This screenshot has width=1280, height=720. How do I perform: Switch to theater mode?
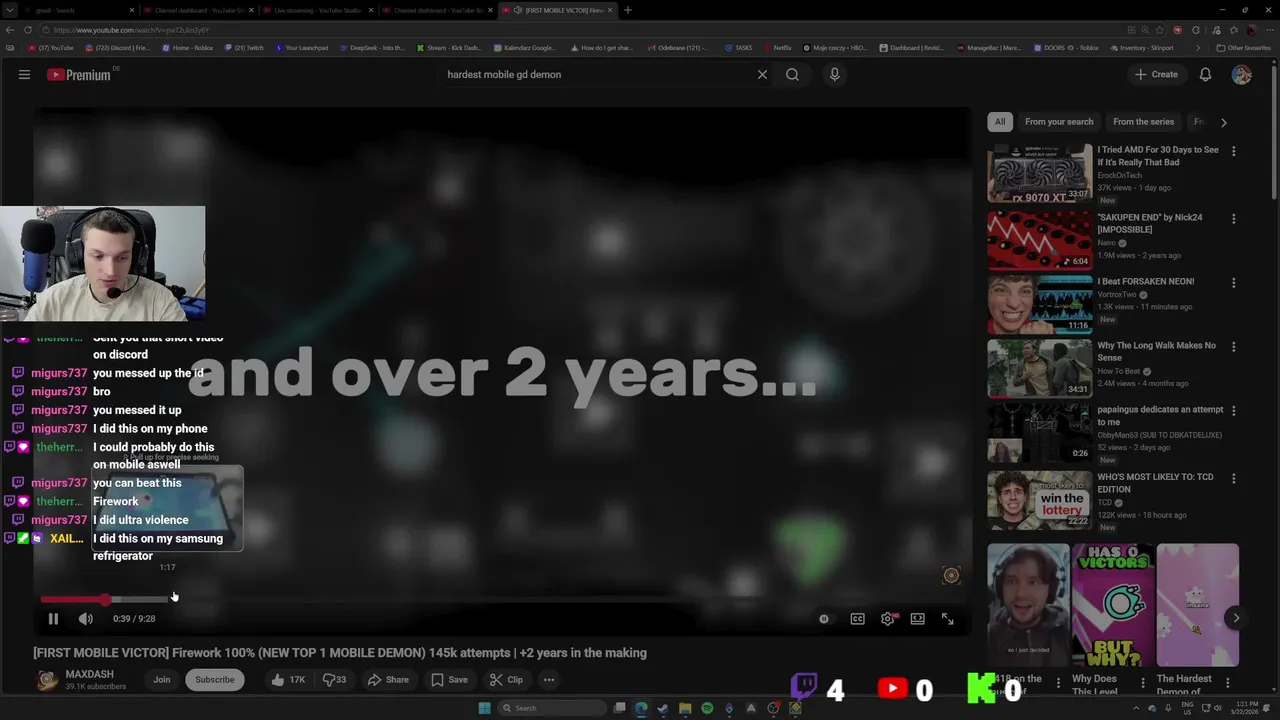917,619
